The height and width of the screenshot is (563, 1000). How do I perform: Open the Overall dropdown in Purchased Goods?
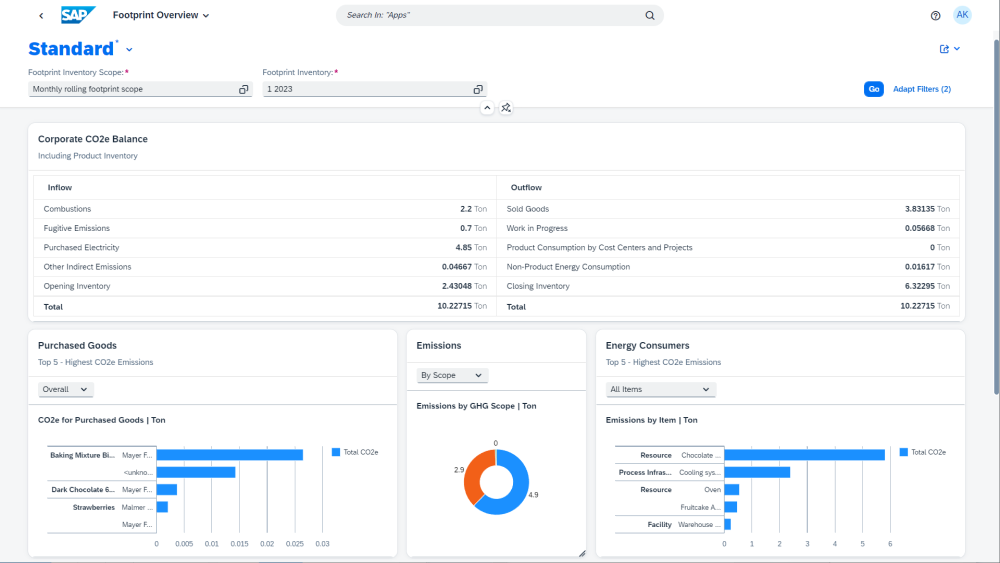[65, 389]
